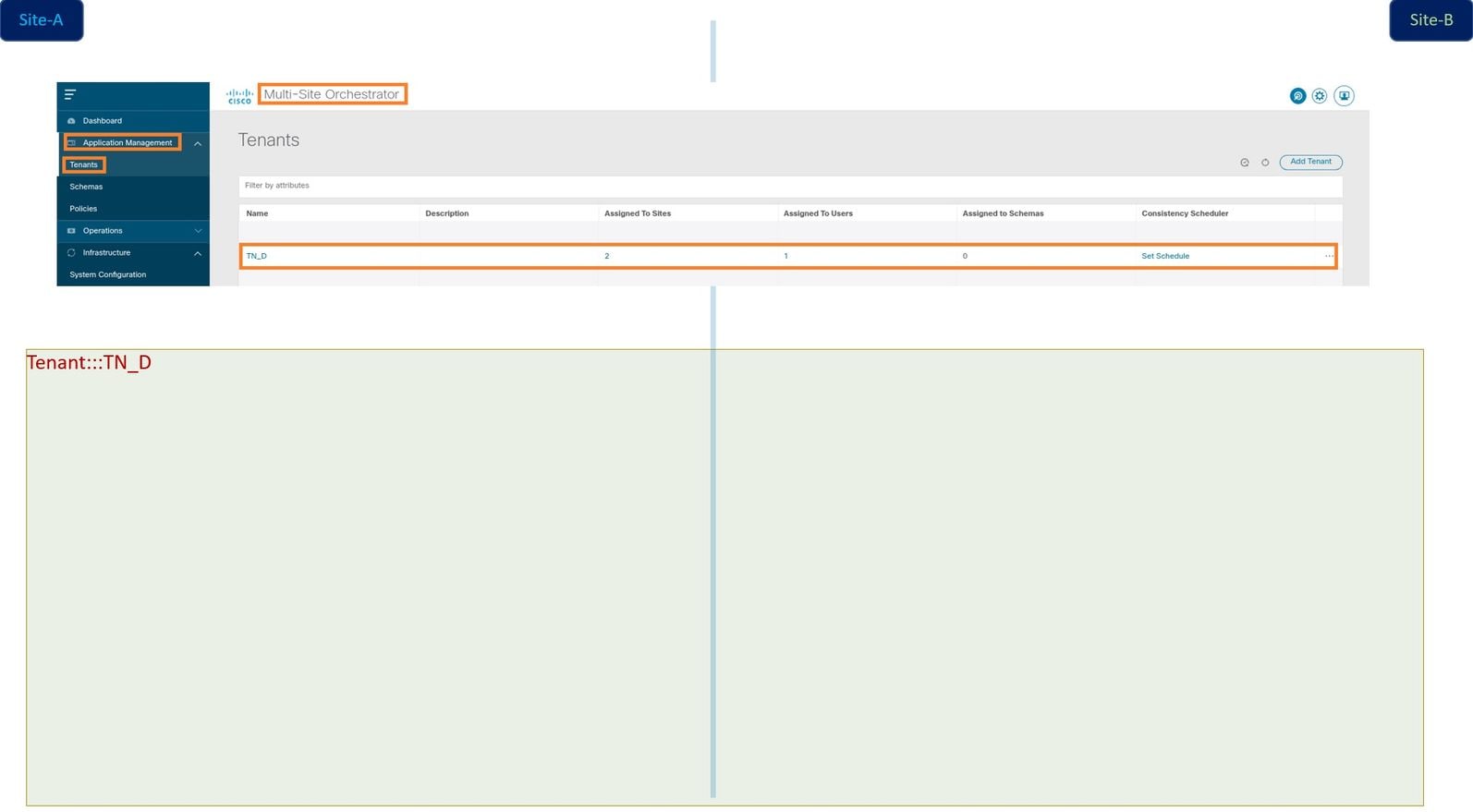The width and height of the screenshot is (1473, 812).
Task: Open Dashboard in the sidebar
Action: pyautogui.click(x=103, y=121)
